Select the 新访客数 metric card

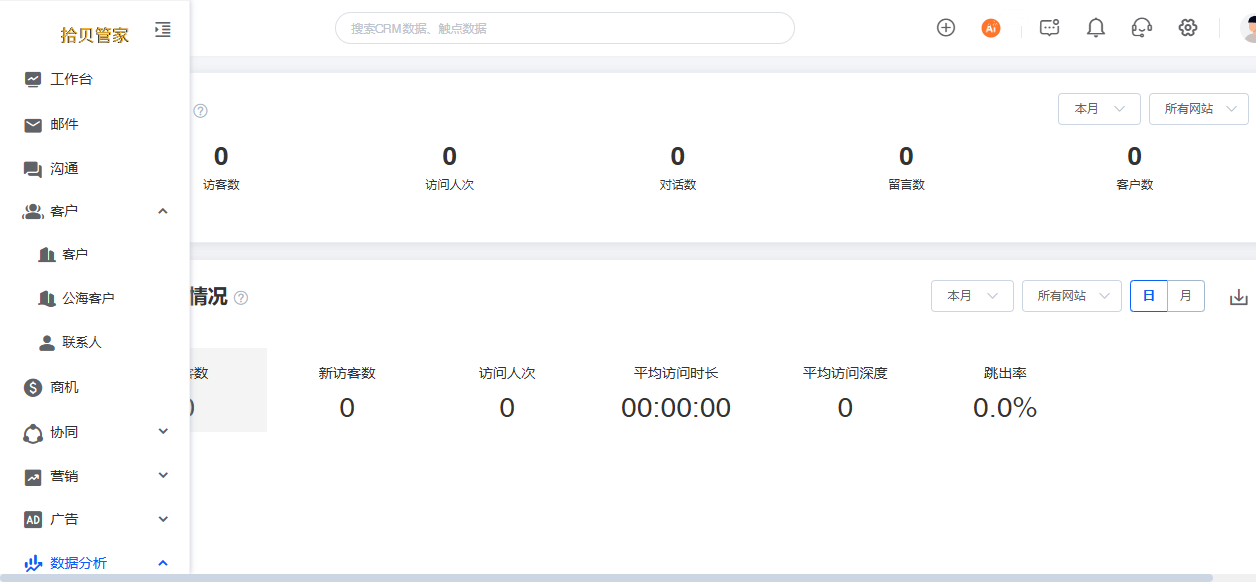coord(347,391)
